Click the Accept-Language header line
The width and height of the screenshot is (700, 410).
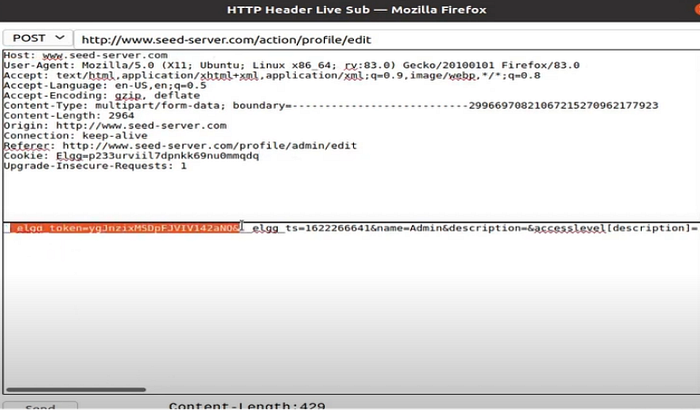tap(105, 86)
